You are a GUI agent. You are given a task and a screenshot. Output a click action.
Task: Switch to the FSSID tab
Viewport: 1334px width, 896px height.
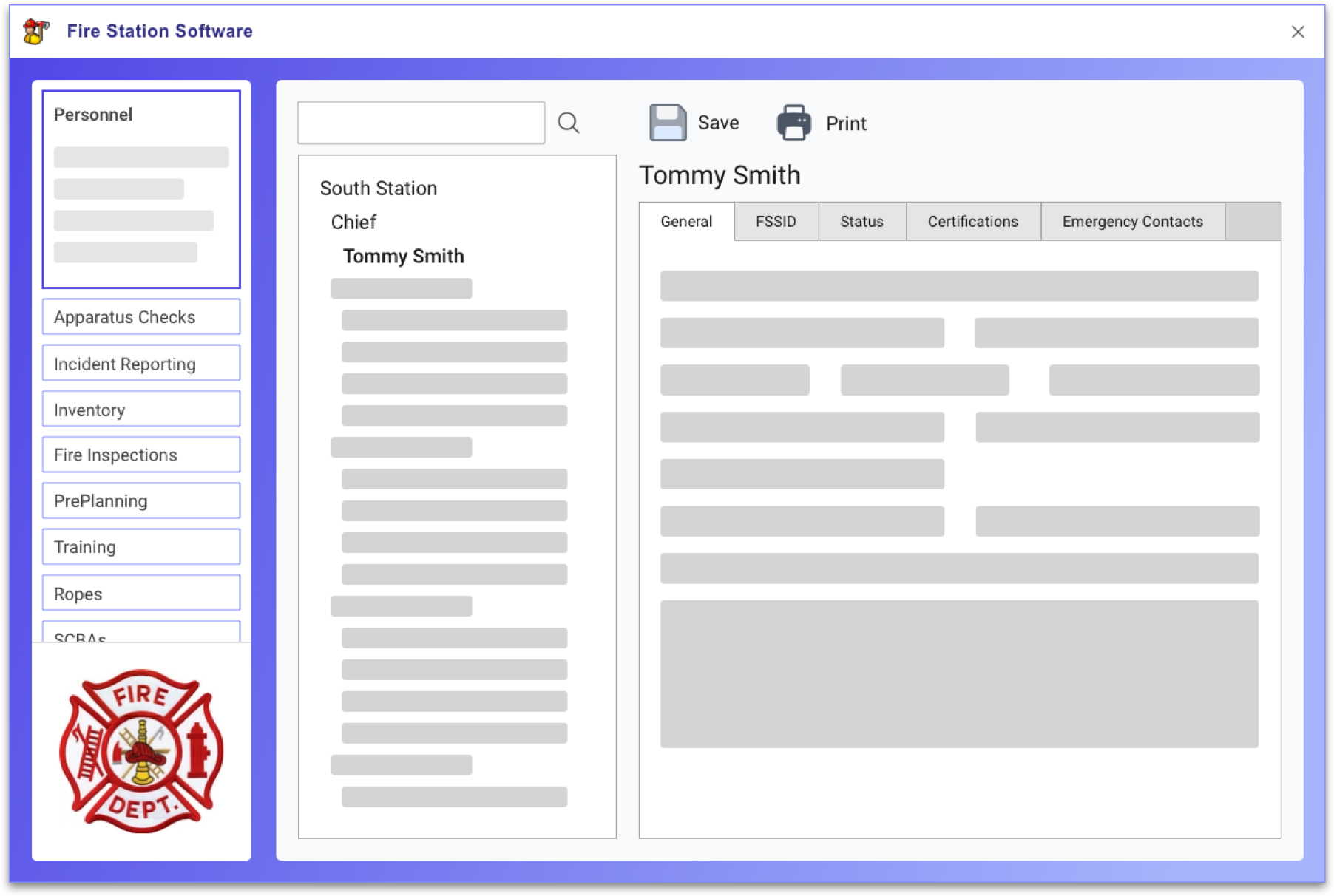[x=776, y=222]
